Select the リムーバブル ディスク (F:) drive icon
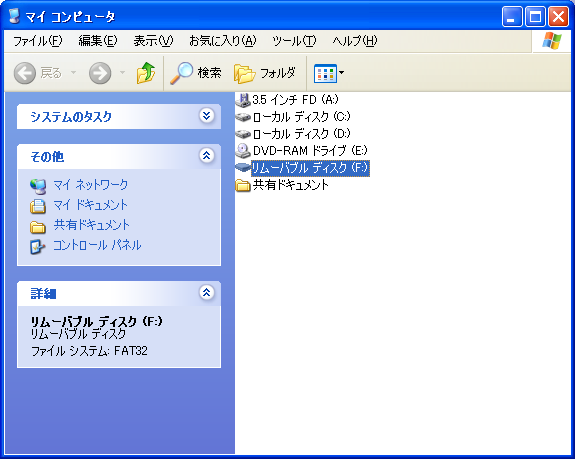 point(243,168)
